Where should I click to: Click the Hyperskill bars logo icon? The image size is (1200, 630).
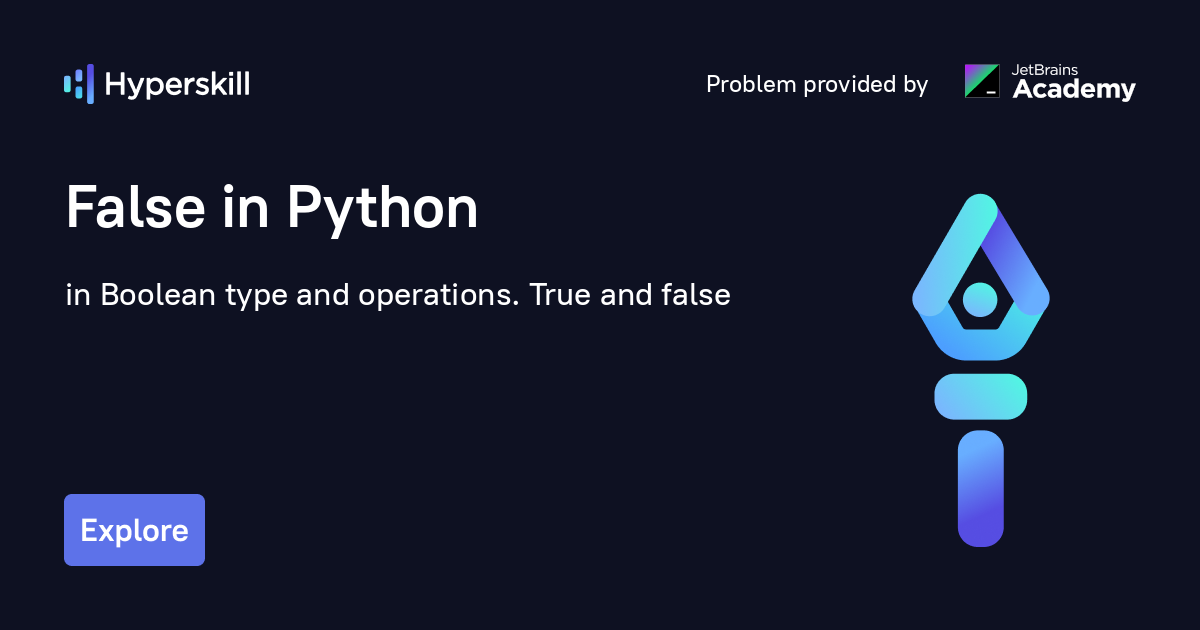(x=78, y=84)
